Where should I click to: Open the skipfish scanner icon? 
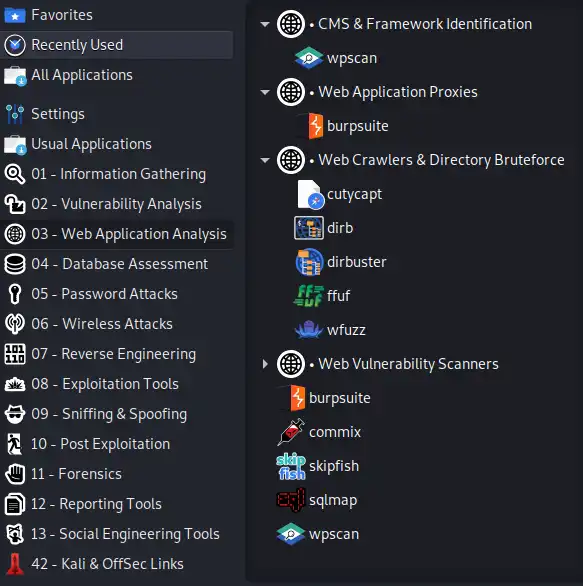[x=291, y=466]
